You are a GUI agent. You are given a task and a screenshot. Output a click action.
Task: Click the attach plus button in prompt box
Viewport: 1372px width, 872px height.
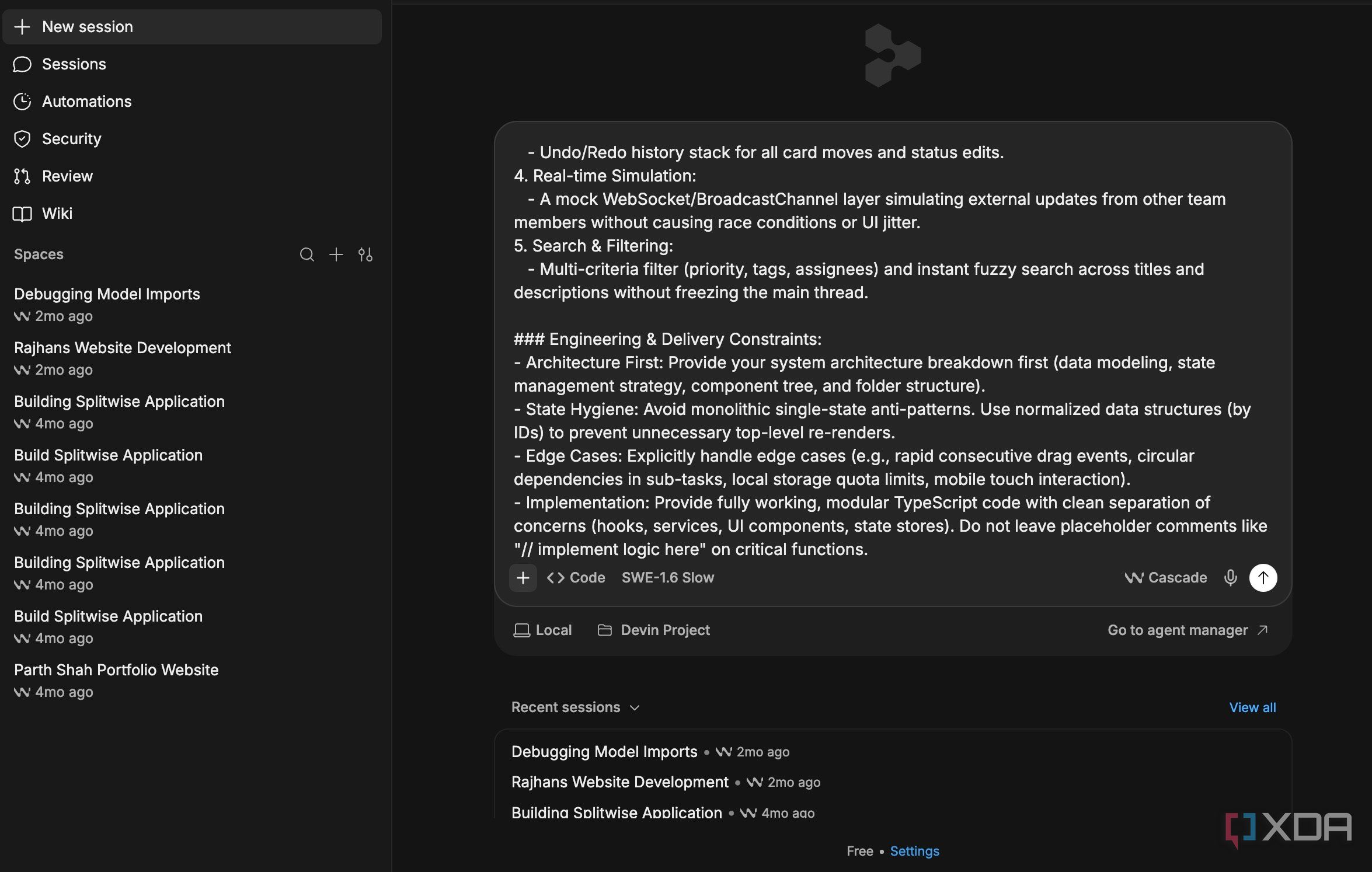[x=523, y=578]
